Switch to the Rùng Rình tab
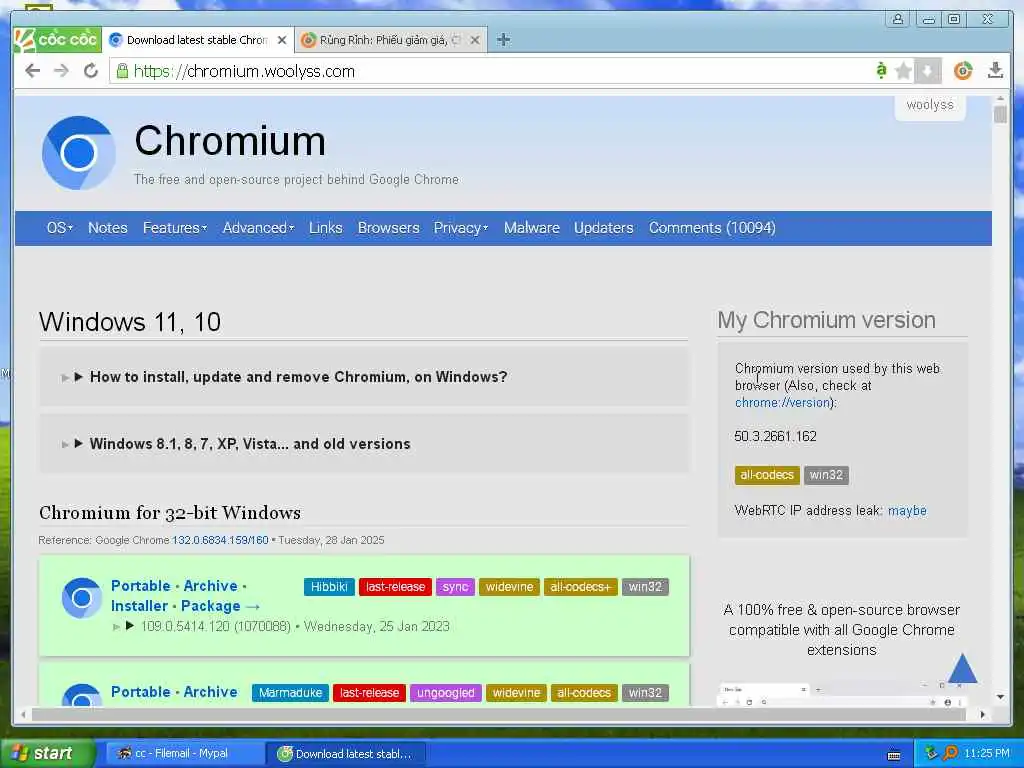 [391, 40]
